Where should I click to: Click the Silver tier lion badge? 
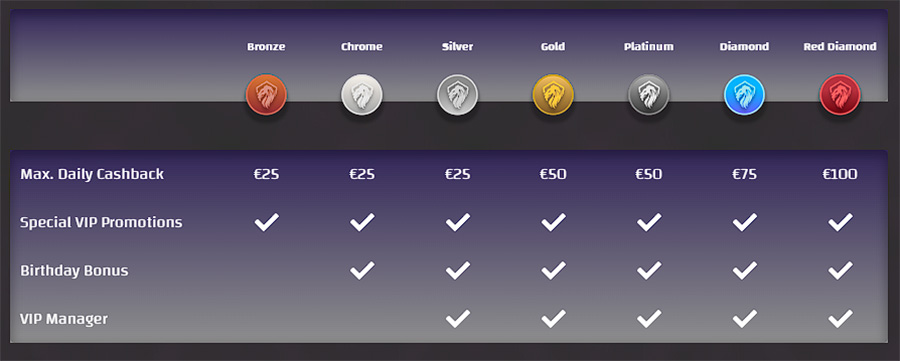(457, 95)
